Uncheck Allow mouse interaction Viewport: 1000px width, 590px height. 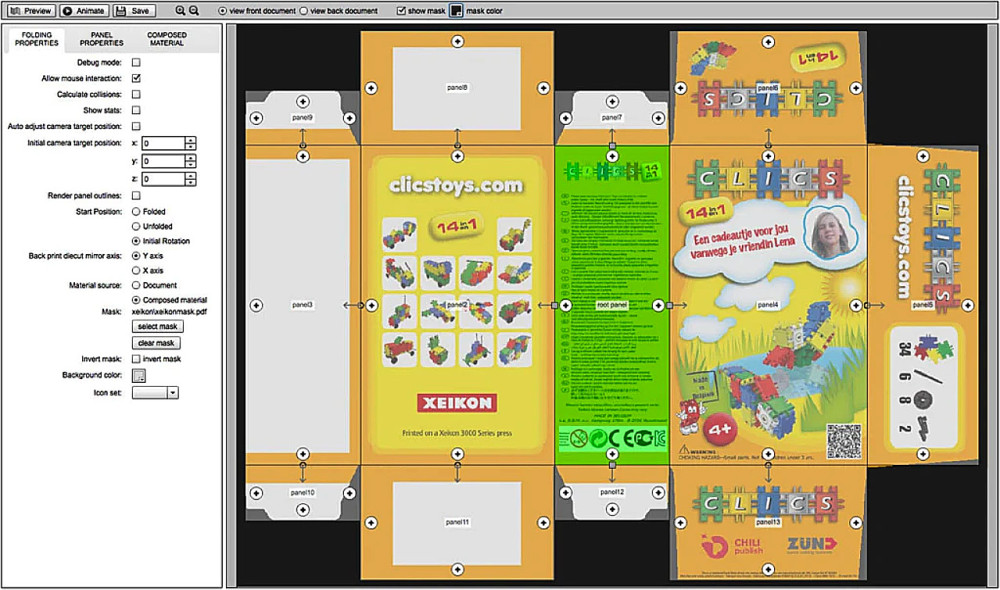136,78
